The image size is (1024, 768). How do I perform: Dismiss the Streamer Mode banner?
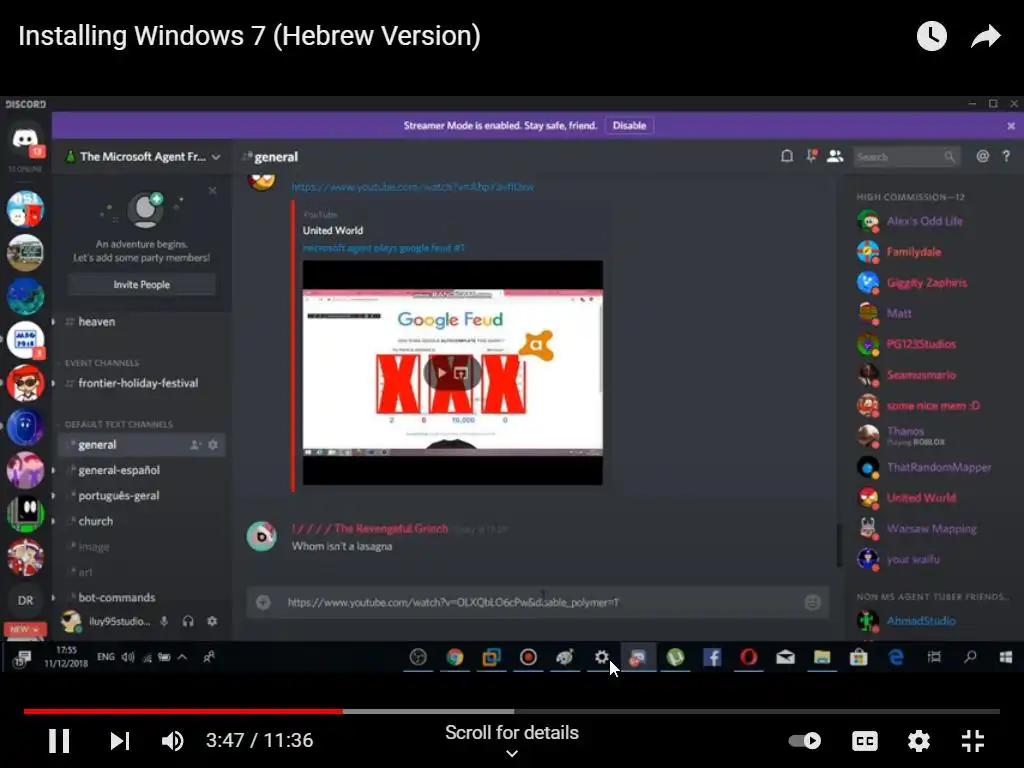pos(1011,126)
